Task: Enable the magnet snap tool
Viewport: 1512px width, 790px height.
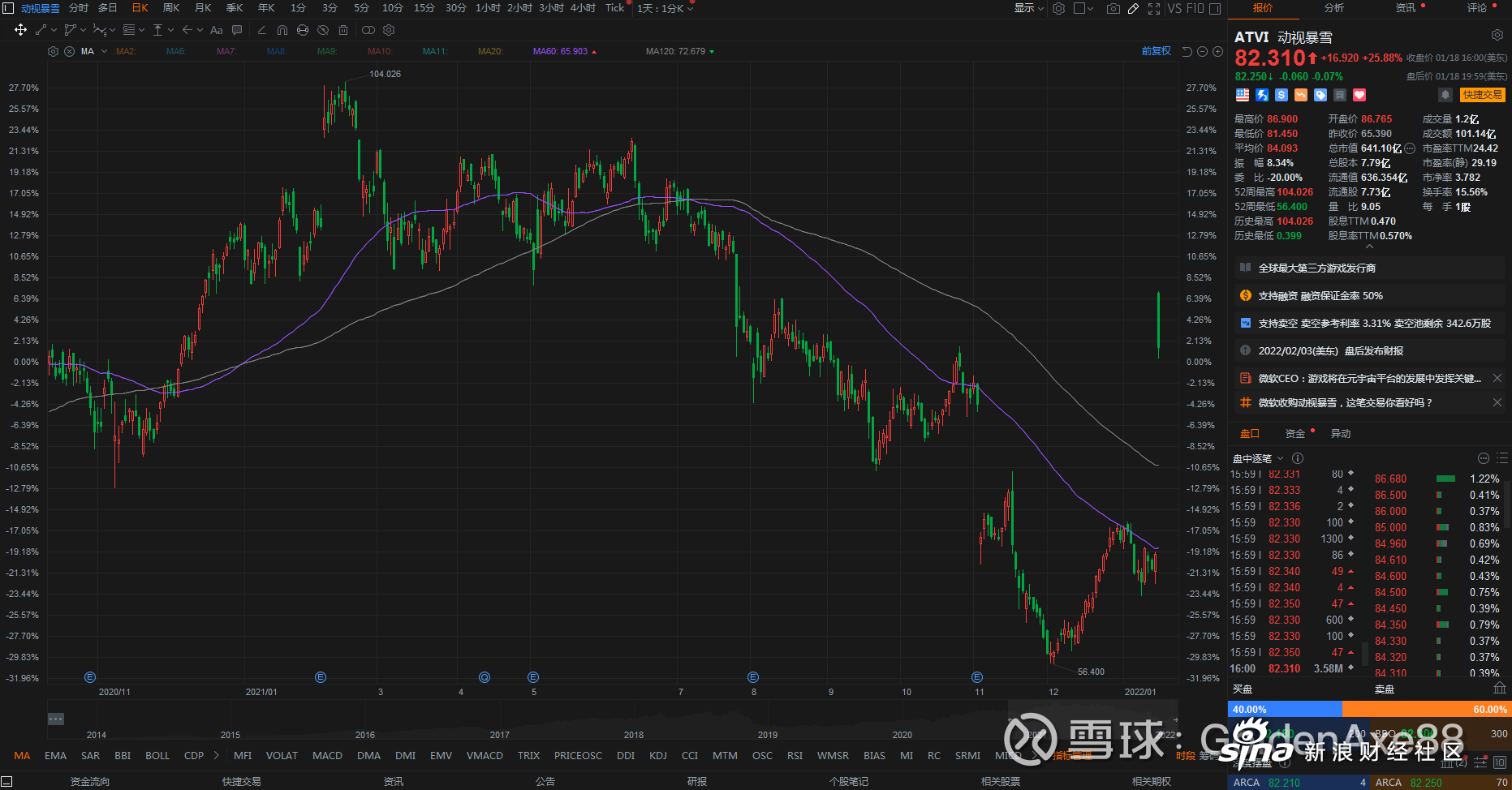Action: tap(282, 30)
